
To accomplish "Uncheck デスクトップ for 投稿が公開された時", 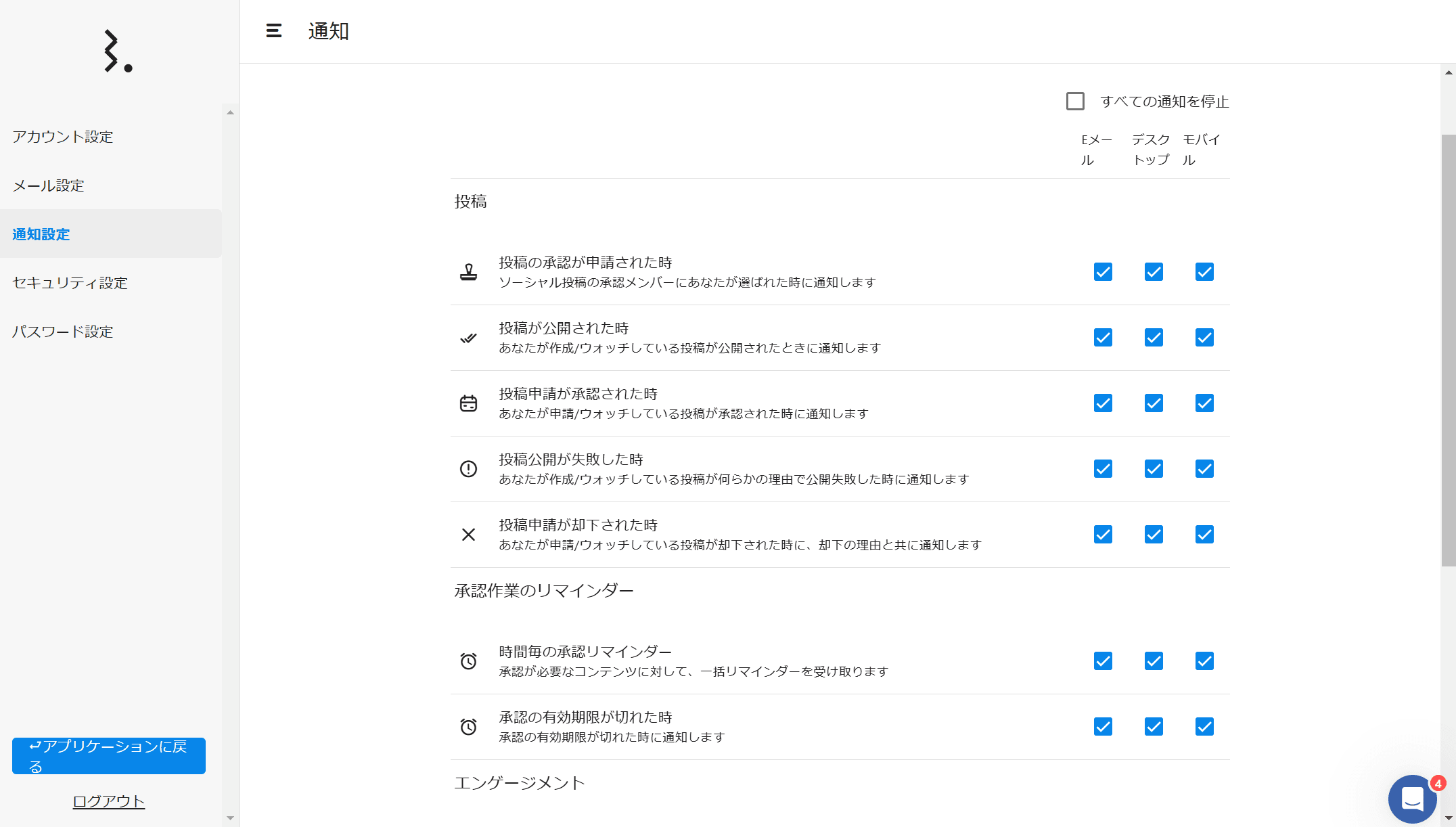I will click(x=1154, y=338).
